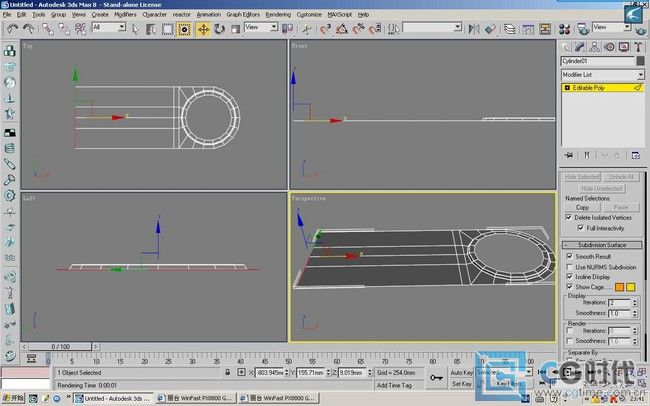Toggle Show Cage checkbox
The image size is (650, 406).
click(570, 286)
